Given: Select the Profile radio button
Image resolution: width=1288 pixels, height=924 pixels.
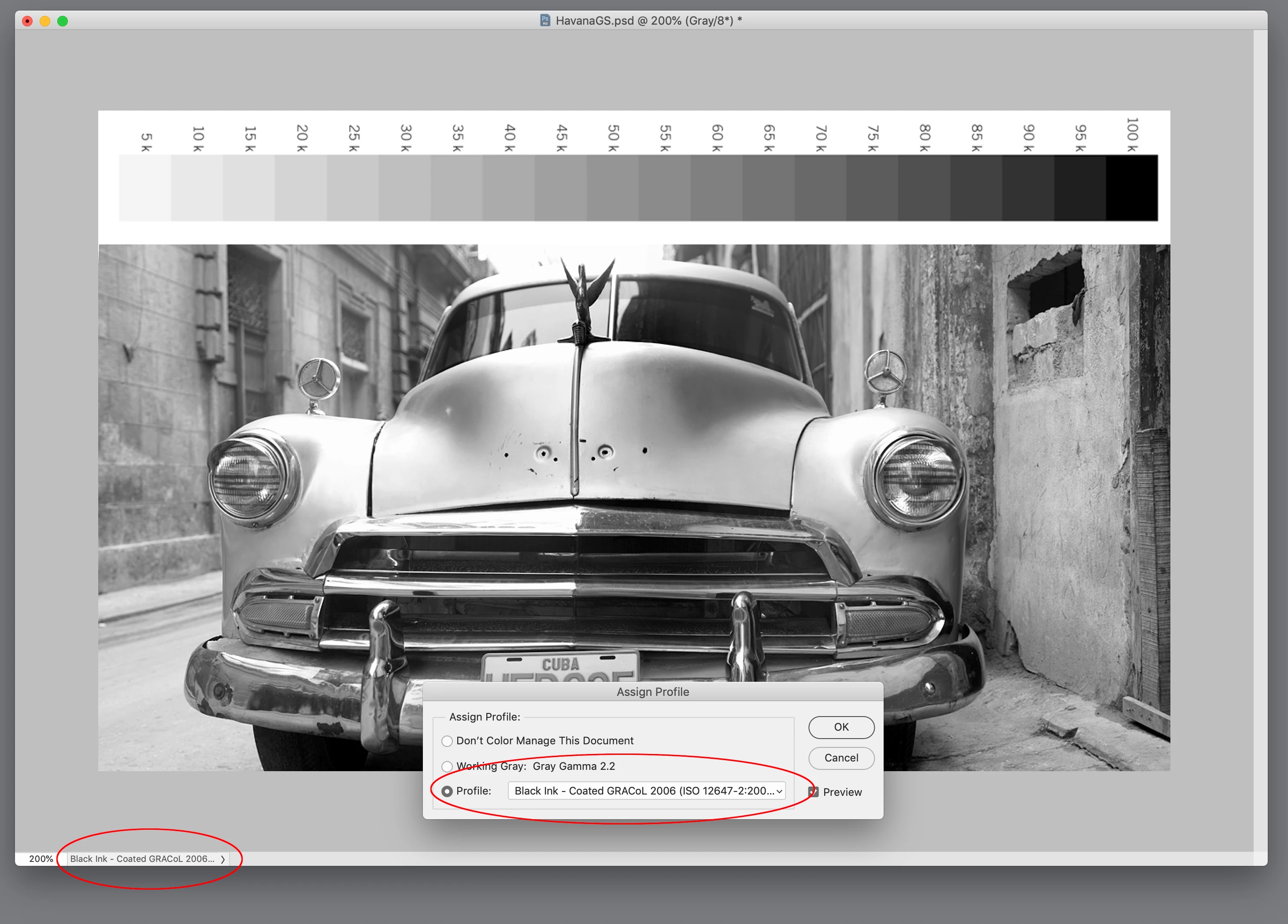Looking at the screenshot, I should 447,791.
